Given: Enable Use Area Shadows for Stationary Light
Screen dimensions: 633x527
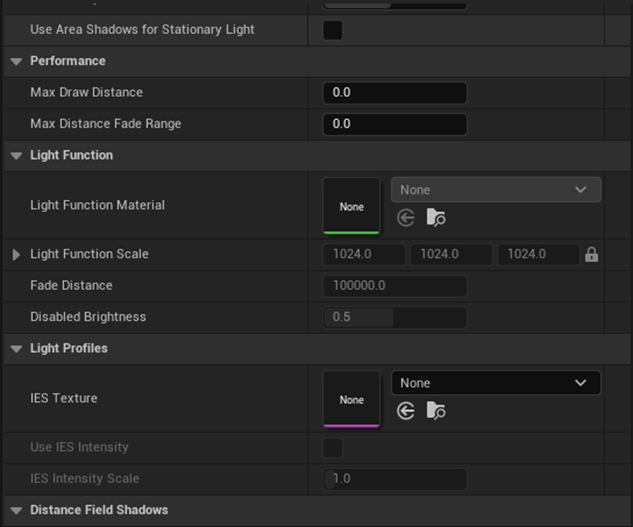Looking at the screenshot, I should coord(332,30).
